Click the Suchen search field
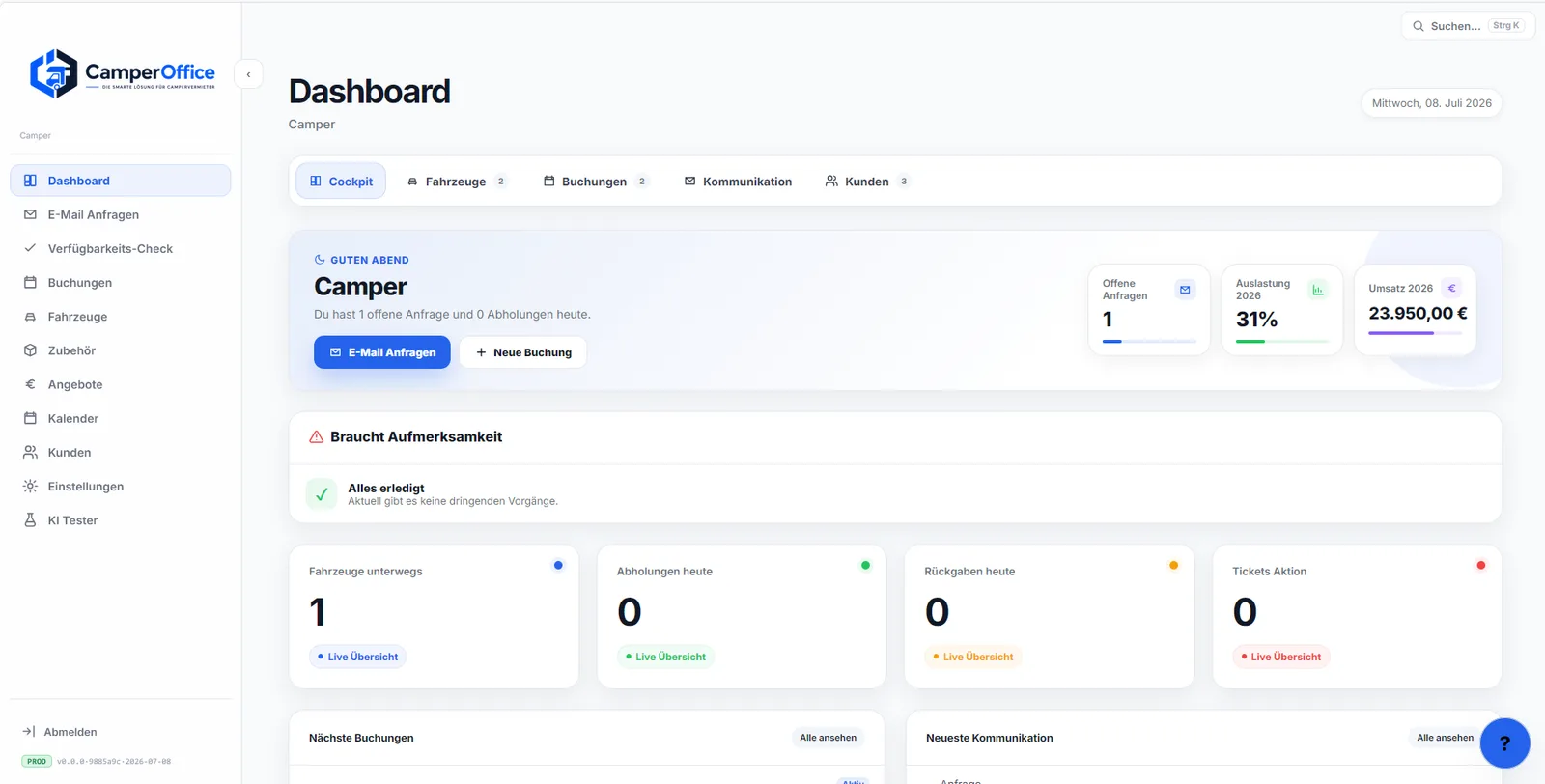 (x=1468, y=26)
